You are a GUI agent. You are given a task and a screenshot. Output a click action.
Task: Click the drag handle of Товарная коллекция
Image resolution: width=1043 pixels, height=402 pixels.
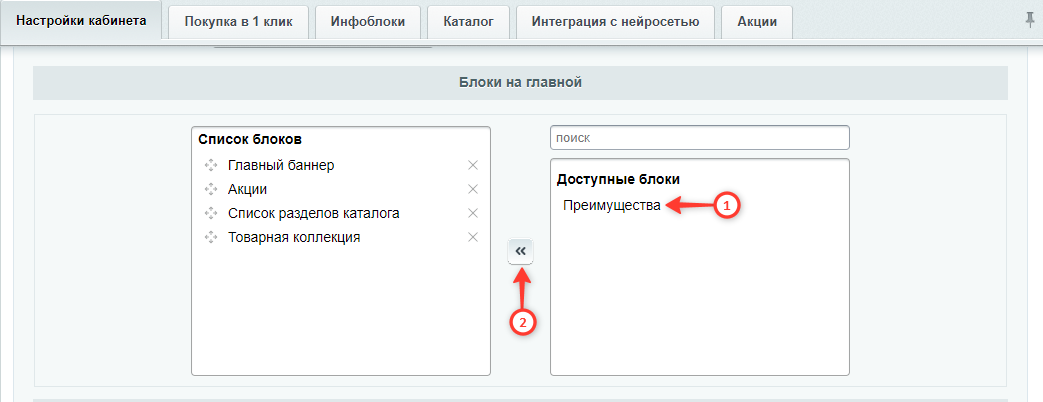click(x=212, y=237)
